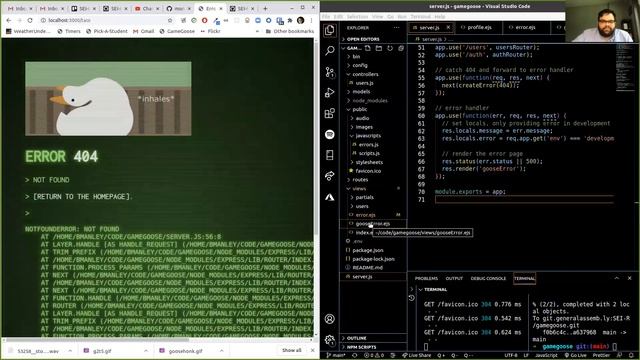Image resolution: width=640 pixels, height=360 pixels.
Task: Expand the OUTLINE section
Action: point(357,338)
